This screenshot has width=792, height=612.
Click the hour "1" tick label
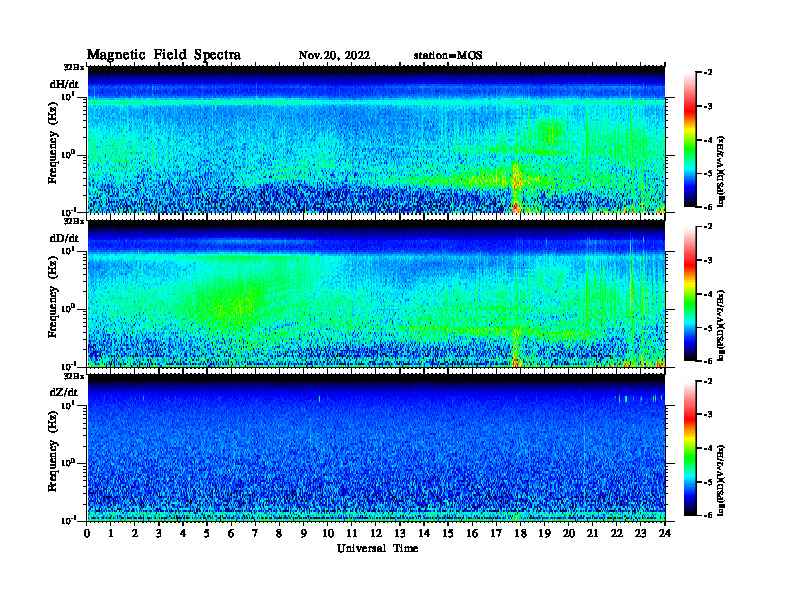(x=111, y=534)
